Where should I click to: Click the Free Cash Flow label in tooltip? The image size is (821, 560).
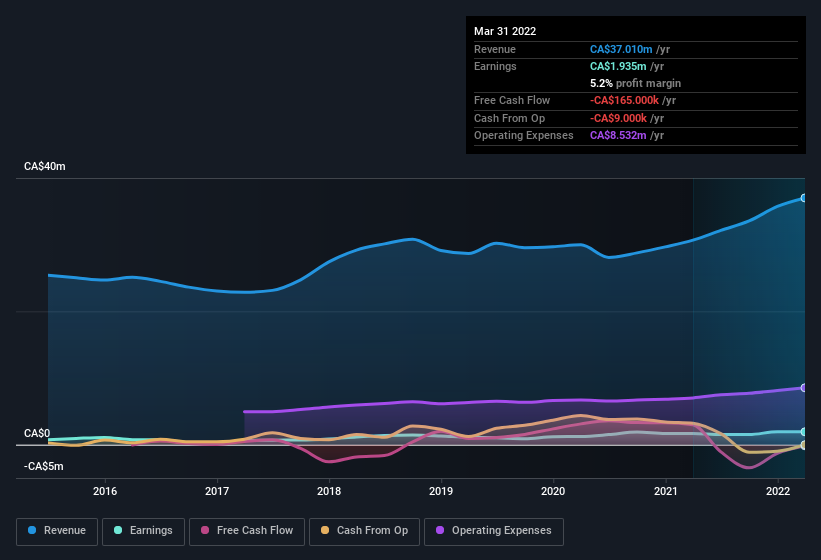click(512, 100)
